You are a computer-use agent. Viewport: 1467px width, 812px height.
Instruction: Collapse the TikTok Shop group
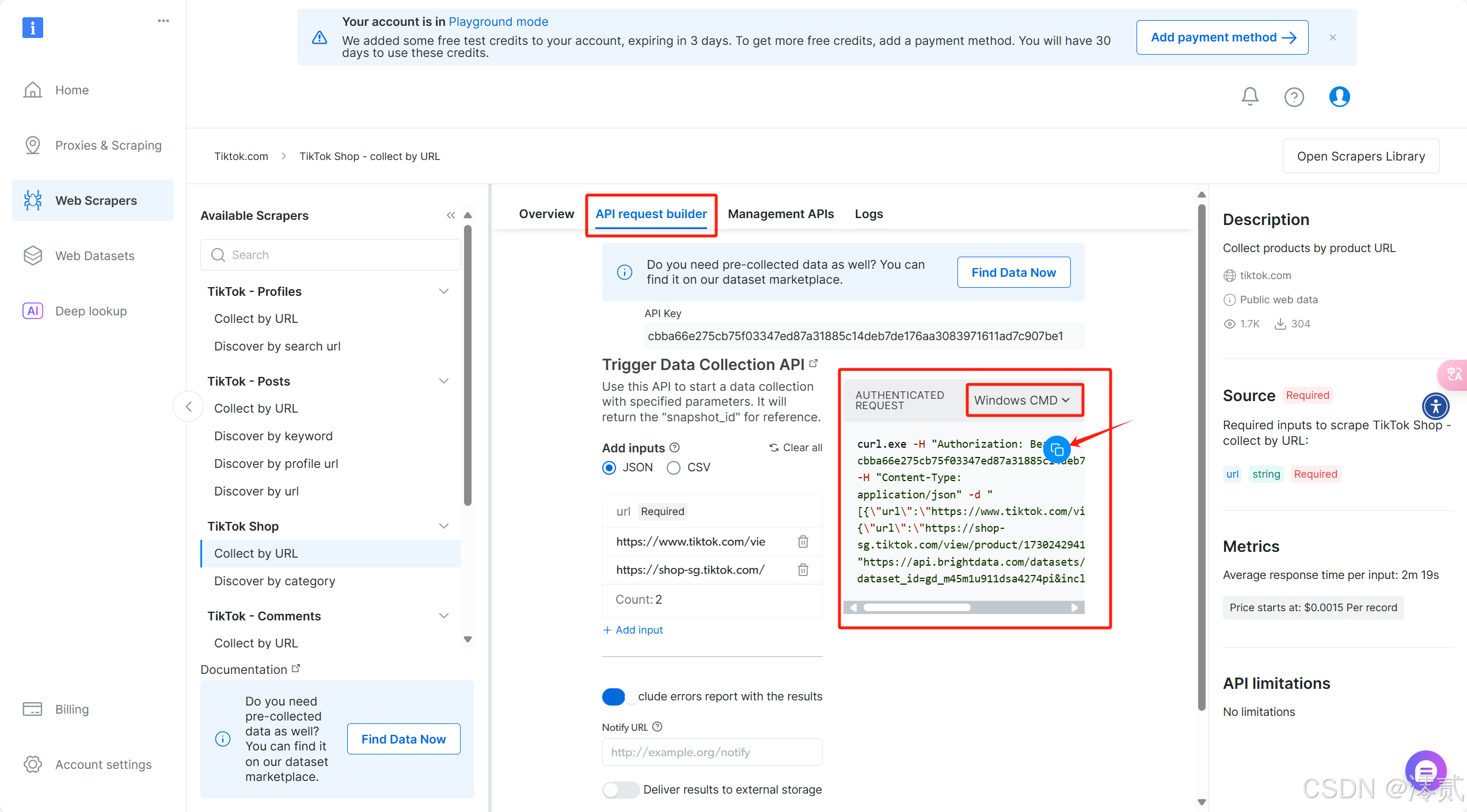tap(444, 526)
